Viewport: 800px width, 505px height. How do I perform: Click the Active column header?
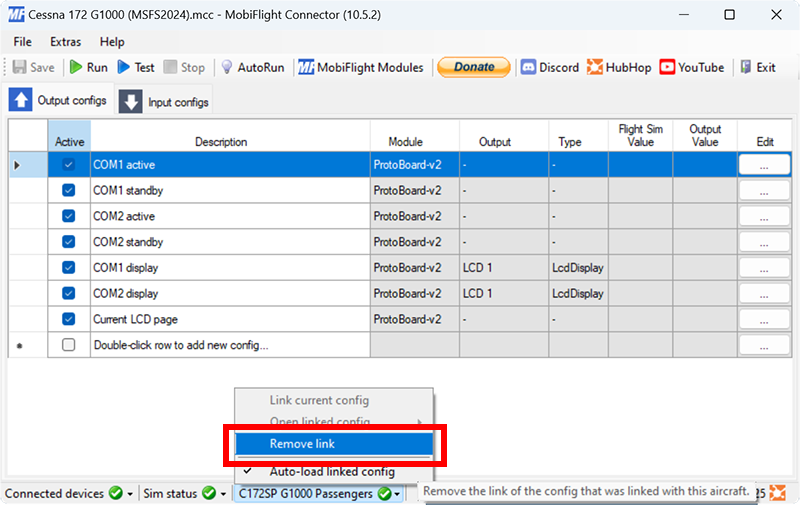(69, 136)
